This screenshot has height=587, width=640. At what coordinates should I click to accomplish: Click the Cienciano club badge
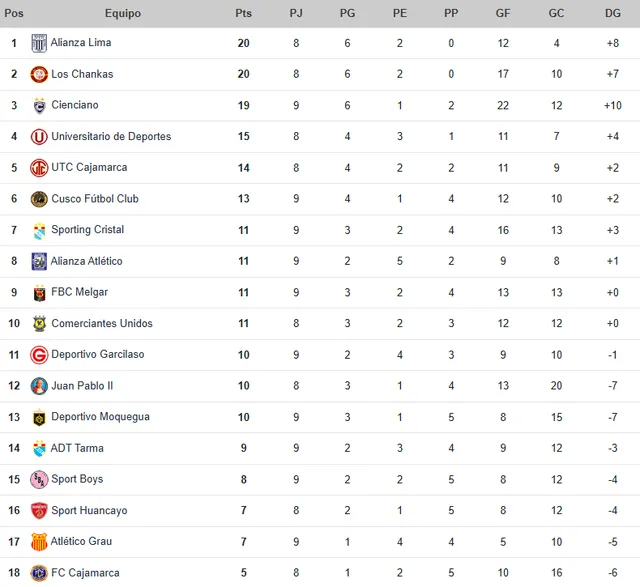(39, 105)
